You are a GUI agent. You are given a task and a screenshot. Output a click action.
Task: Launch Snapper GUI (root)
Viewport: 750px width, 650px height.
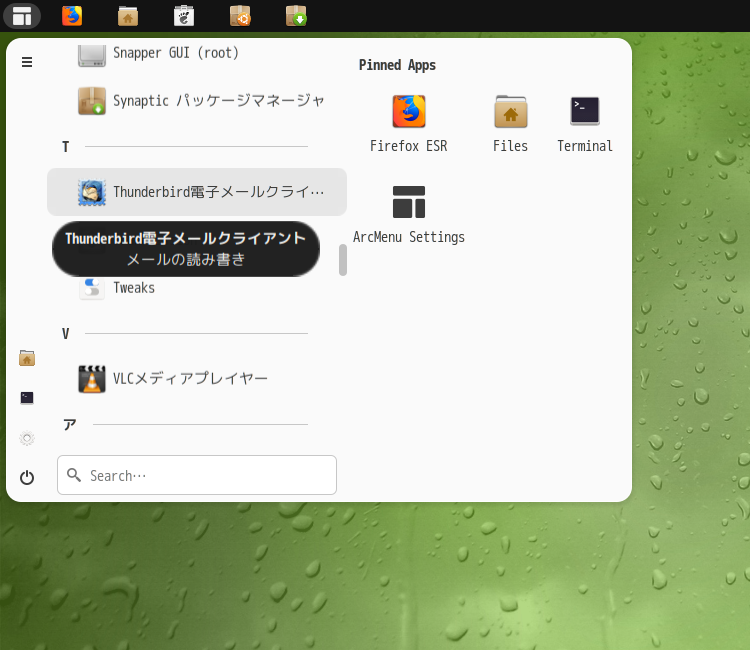click(x=197, y=54)
